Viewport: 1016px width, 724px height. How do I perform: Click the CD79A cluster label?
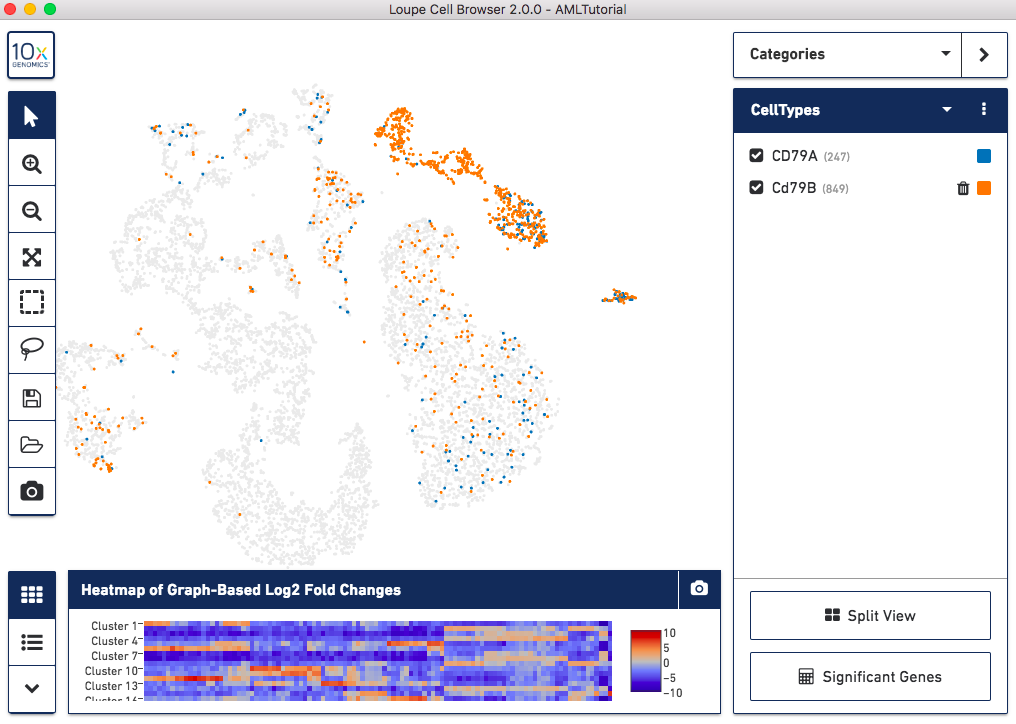pos(794,156)
